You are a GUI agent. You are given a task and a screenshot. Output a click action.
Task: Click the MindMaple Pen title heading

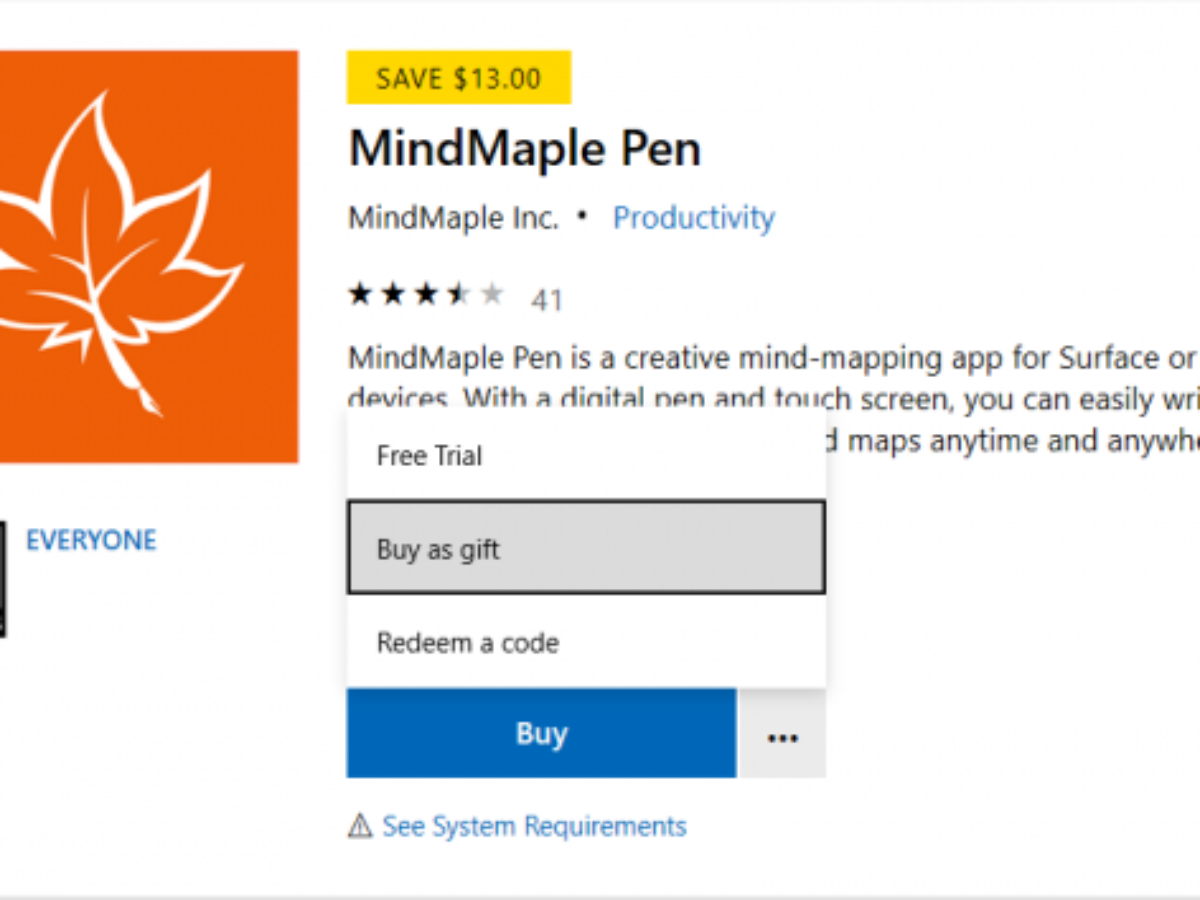pos(524,150)
